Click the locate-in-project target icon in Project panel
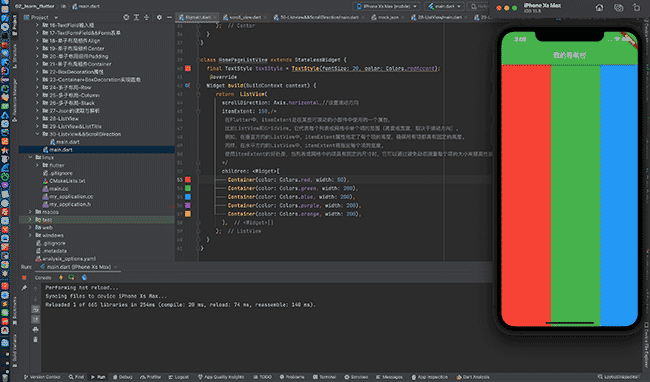 point(126,17)
